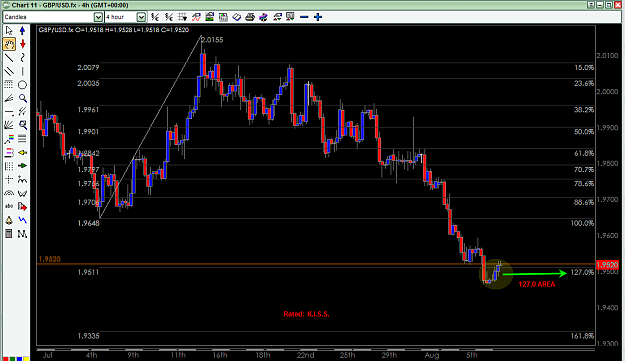625x361 pixels.
Task: Click the monitor screen toolbar icon
Action: [x=290, y=17]
